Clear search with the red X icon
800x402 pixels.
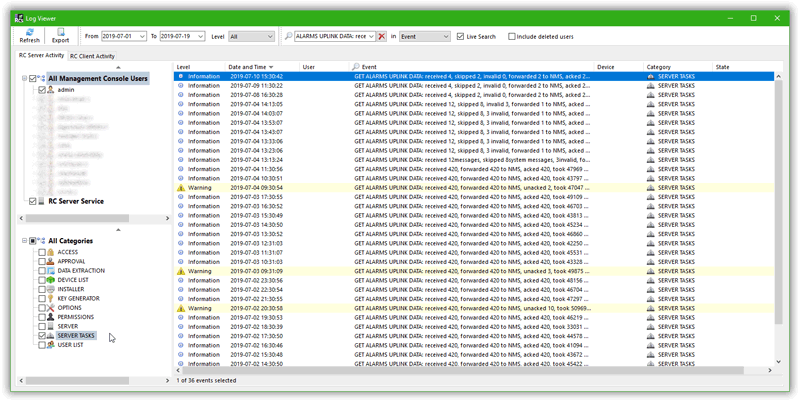coord(382,36)
